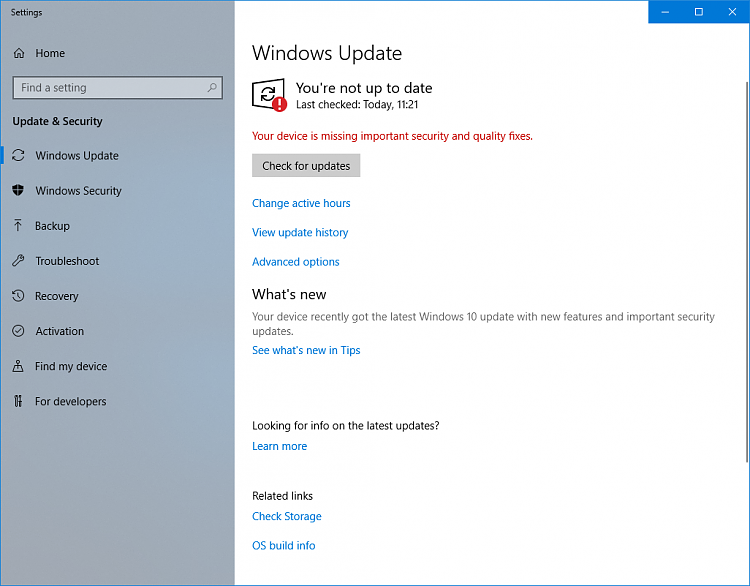Click the Troubleshoot wrench icon
The image size is (750, 586).
(x=18, y=261)
